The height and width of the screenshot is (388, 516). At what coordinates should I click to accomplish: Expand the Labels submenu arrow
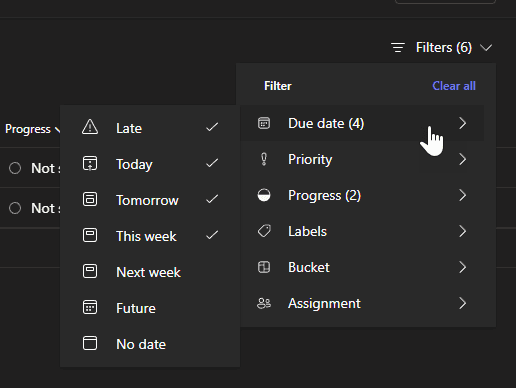point(462,231)
